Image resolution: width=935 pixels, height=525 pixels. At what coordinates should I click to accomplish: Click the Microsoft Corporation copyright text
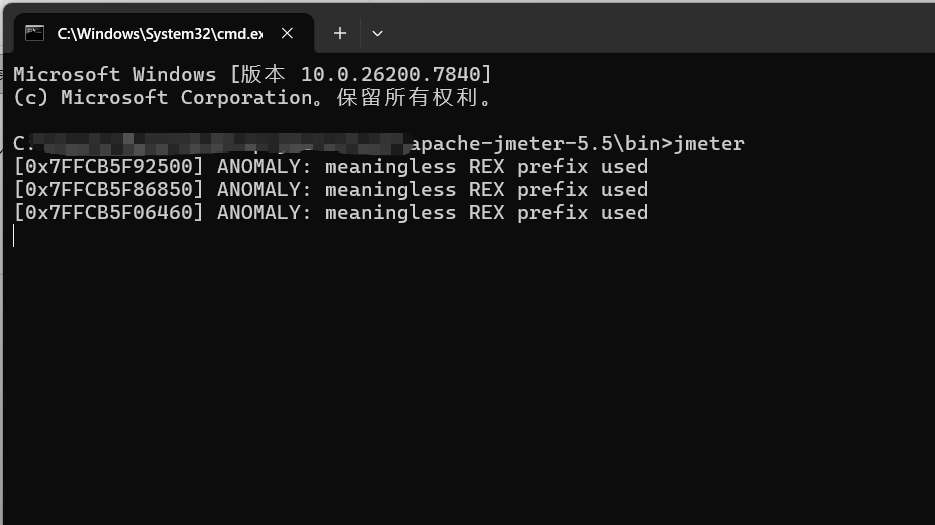(x=187, y=97)
